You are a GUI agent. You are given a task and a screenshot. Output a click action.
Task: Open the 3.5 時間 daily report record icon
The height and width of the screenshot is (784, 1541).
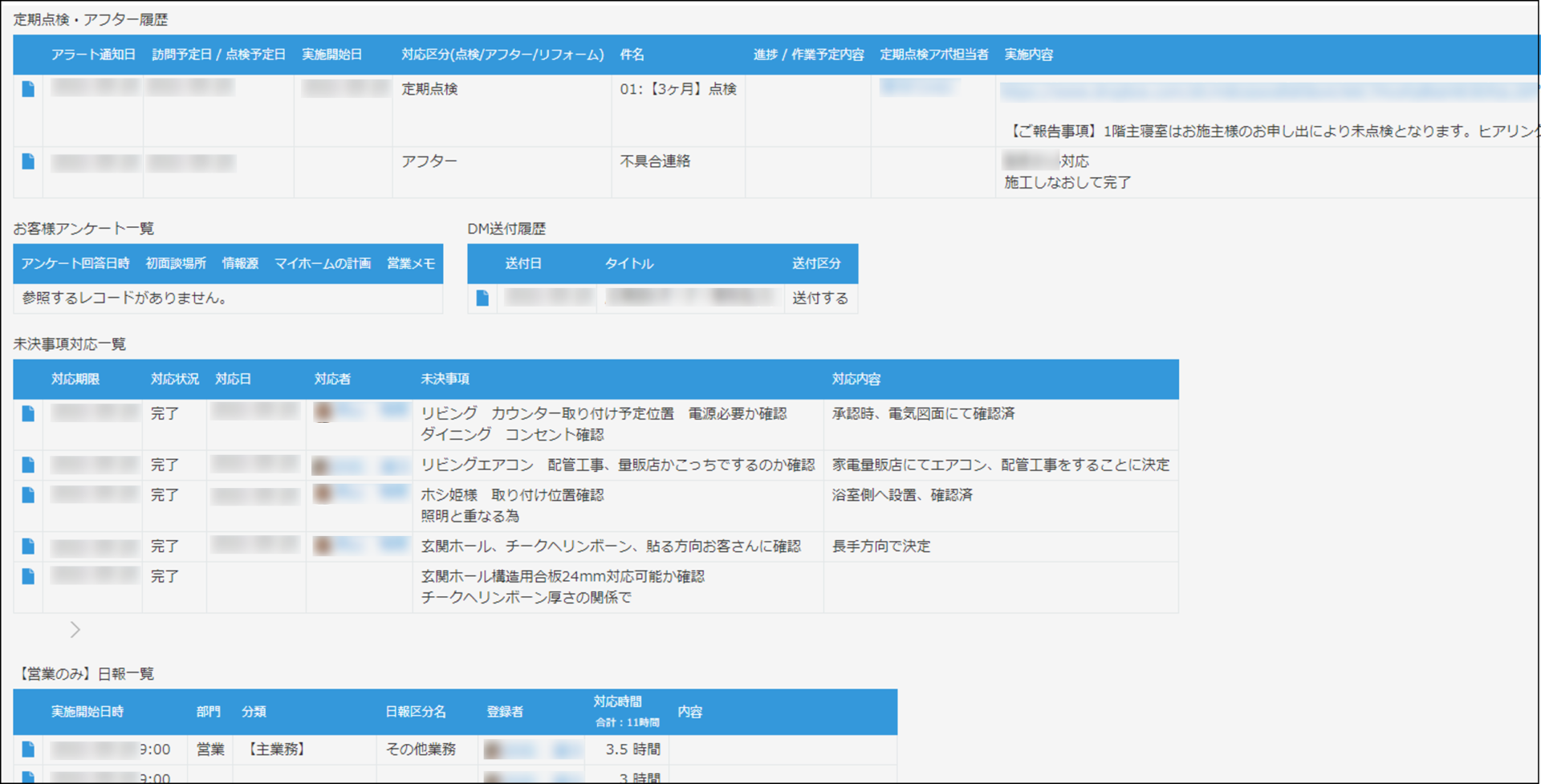28,749
